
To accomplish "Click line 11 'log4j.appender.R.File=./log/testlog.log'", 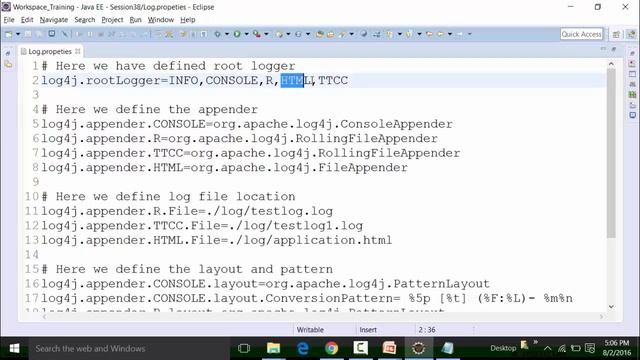I will pyautogui.click(x=187, y=211).
